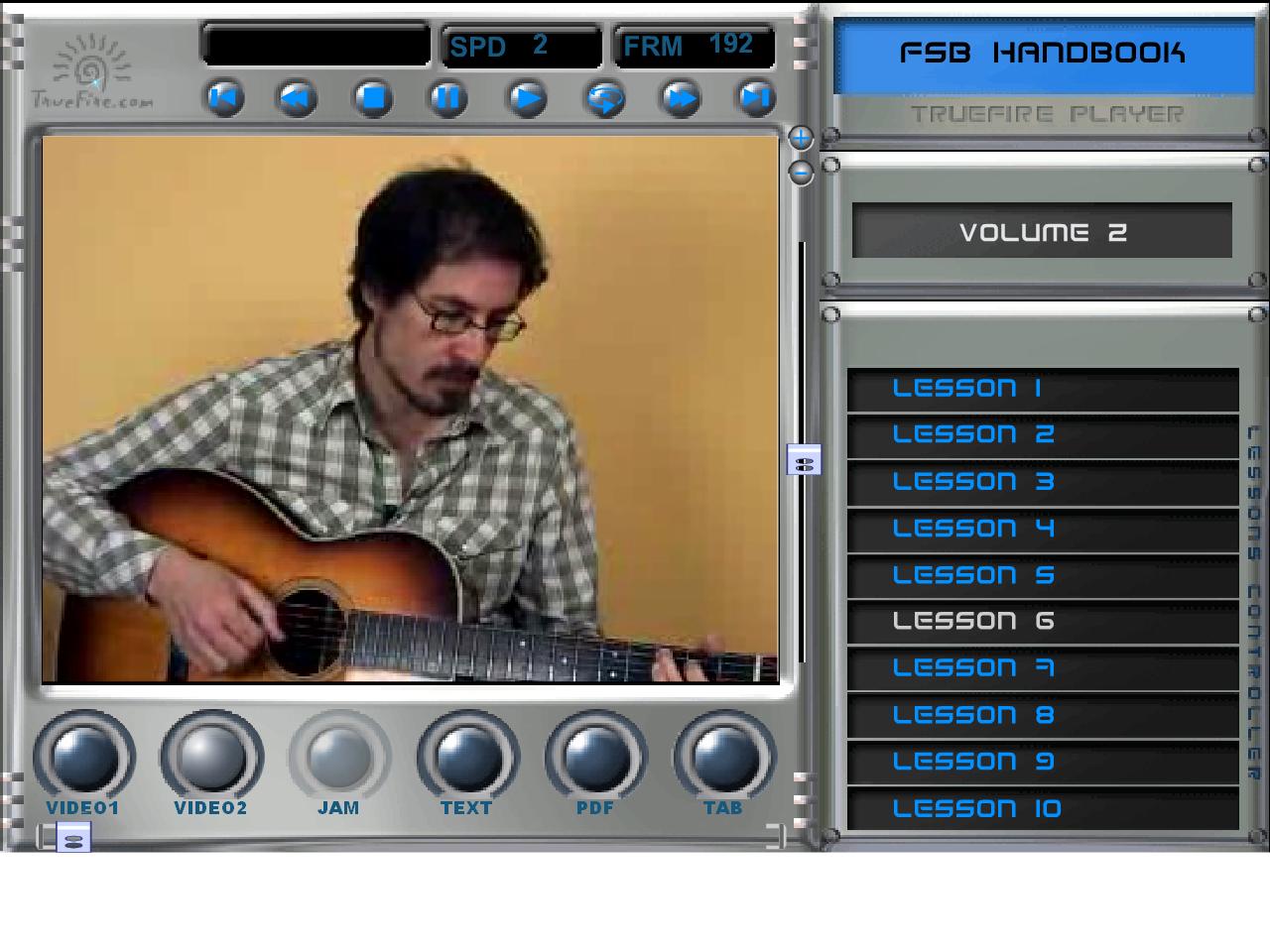This screenshot has width=1270, height=952.
Task: Click the TrueFire Player label
Action: (1047, 114)
